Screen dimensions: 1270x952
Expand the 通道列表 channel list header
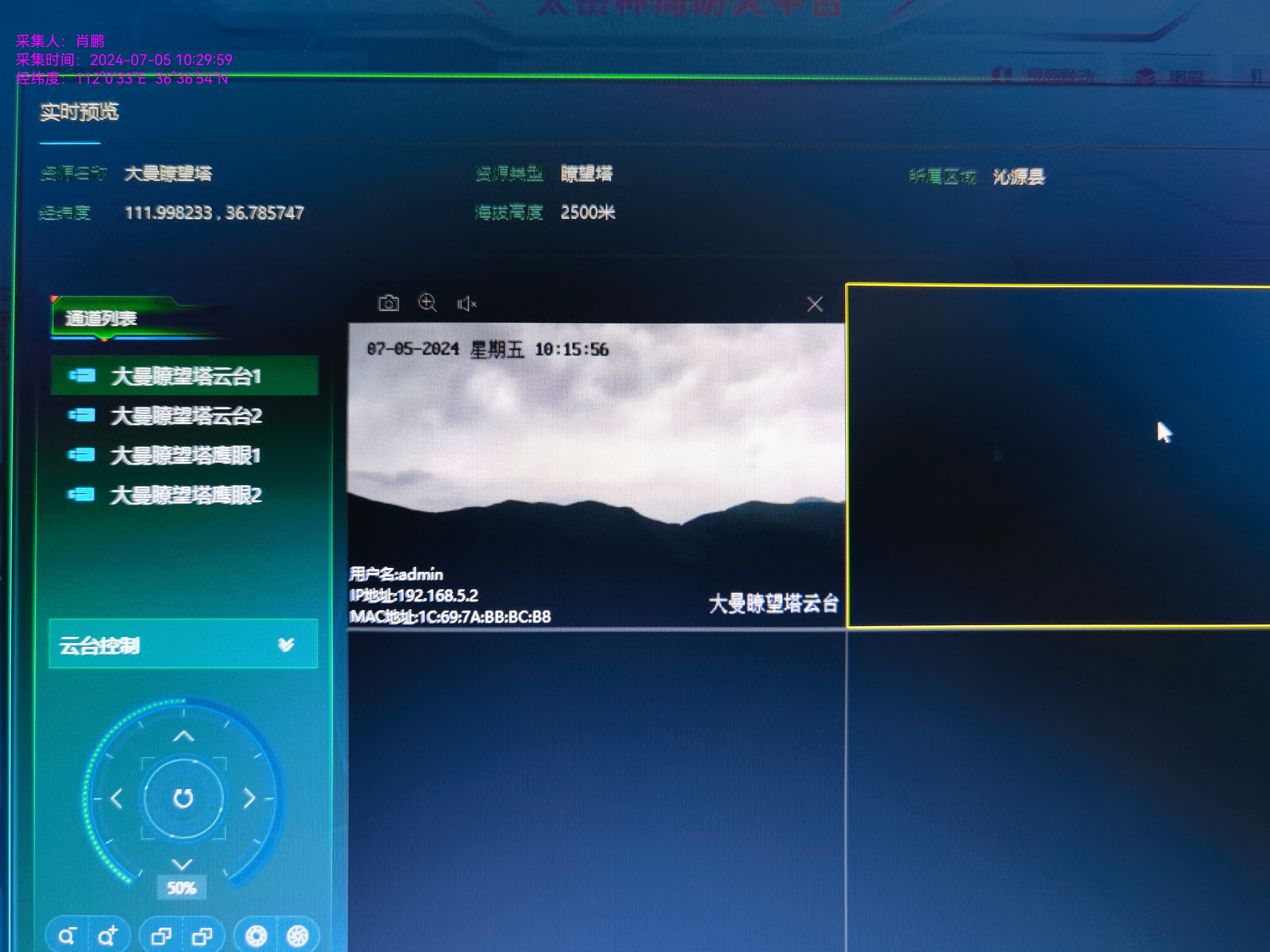tap(101, 318)
